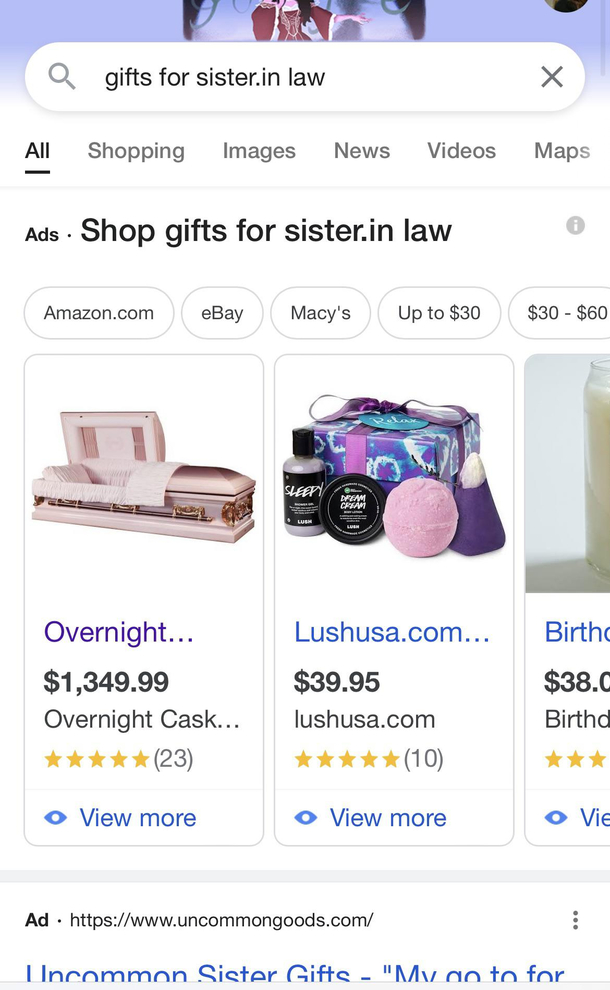Open the three-dot menu on the uncommongoods ad

575,920
